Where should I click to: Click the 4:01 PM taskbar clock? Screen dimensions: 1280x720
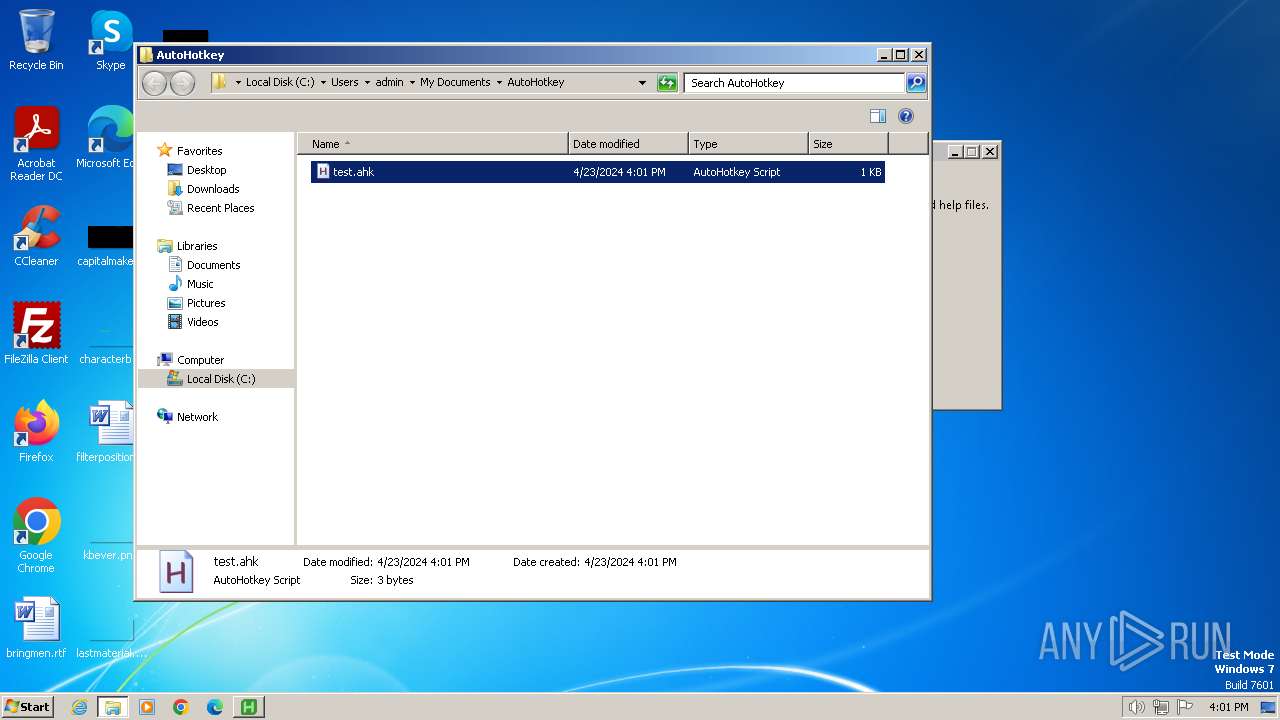click(x=1228, y=707)
